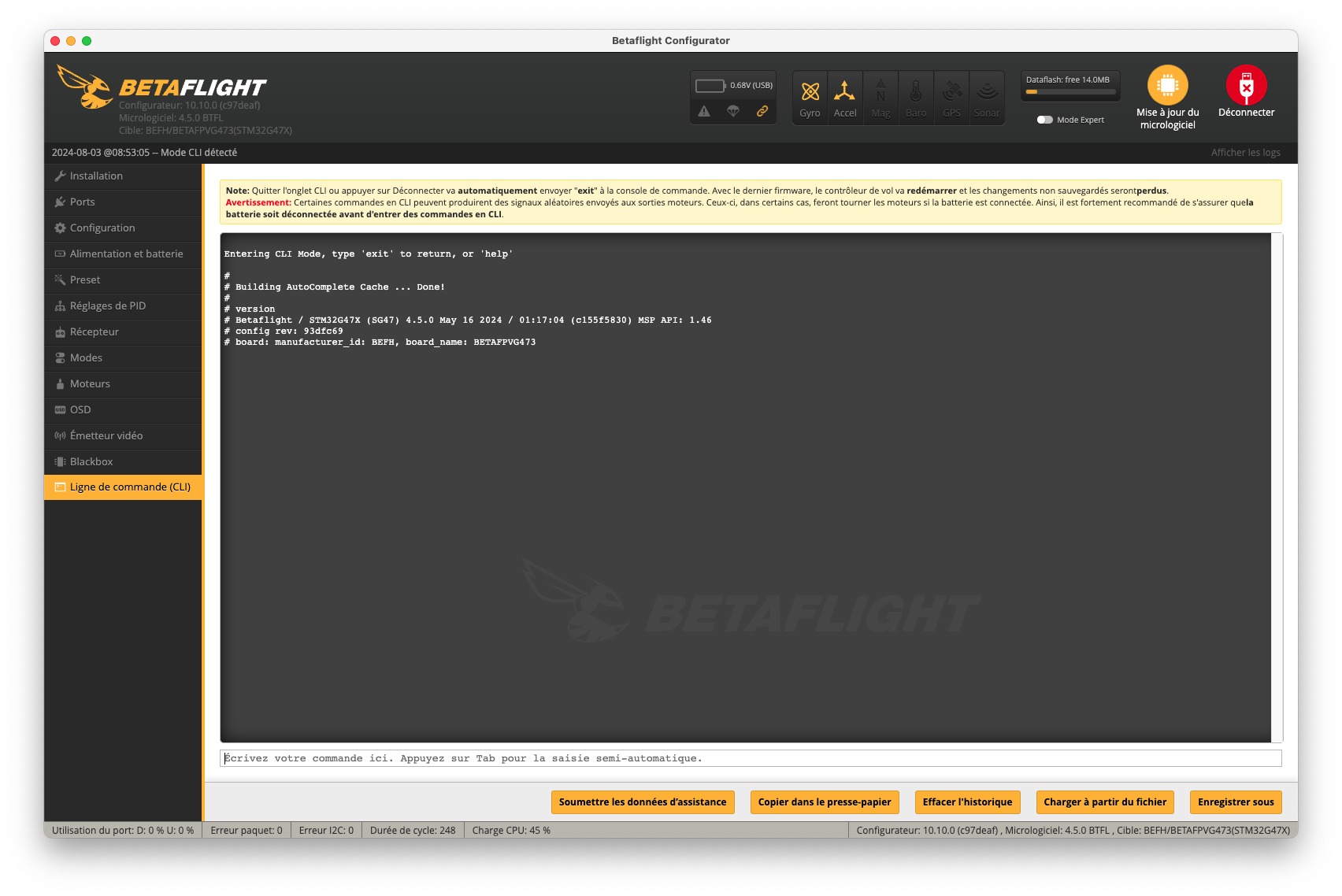Image resolution: width=1342 pixels, height=896 pixels.
Task: Open the Installation tab
Action: 123,176
